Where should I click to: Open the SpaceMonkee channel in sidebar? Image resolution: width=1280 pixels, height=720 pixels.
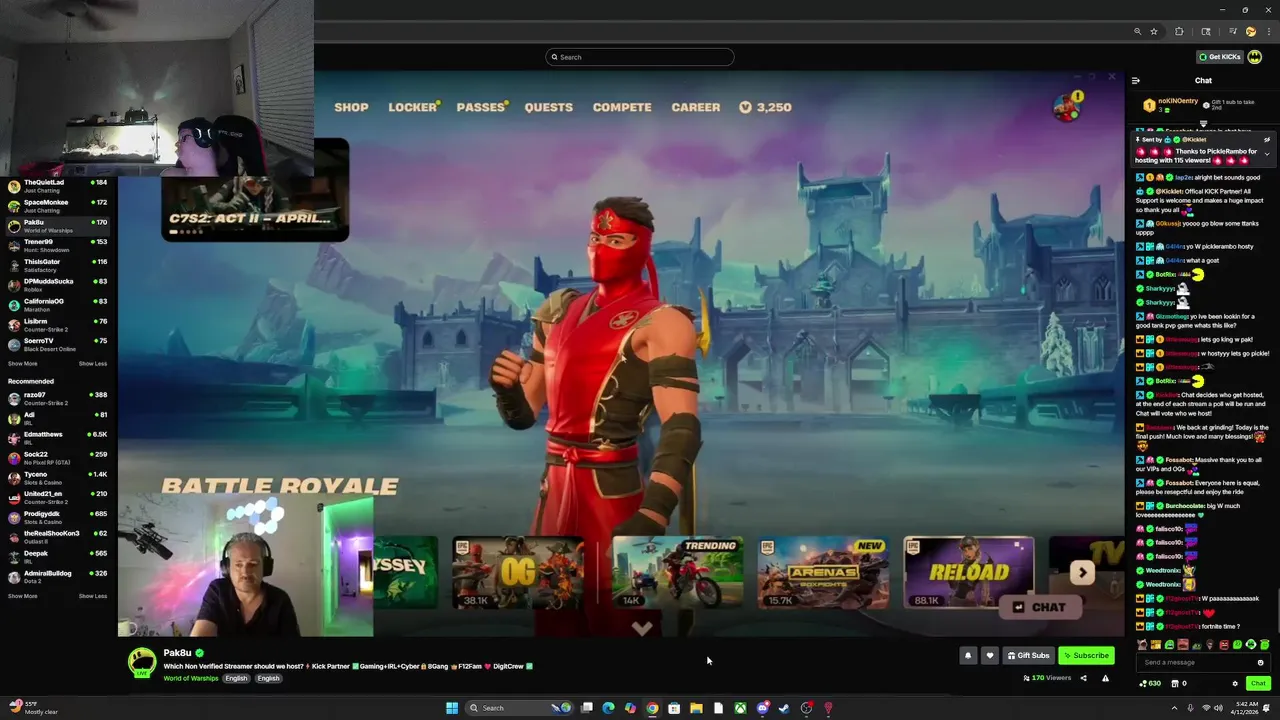coord(58,206)
